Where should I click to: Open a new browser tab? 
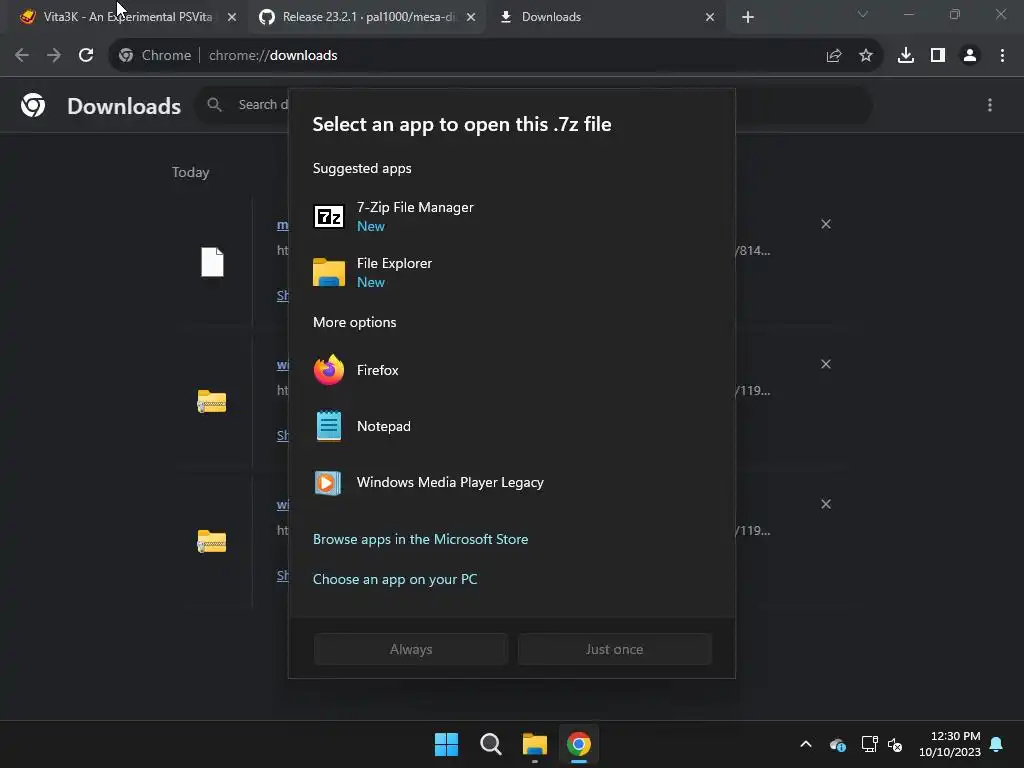coord(748,18)
